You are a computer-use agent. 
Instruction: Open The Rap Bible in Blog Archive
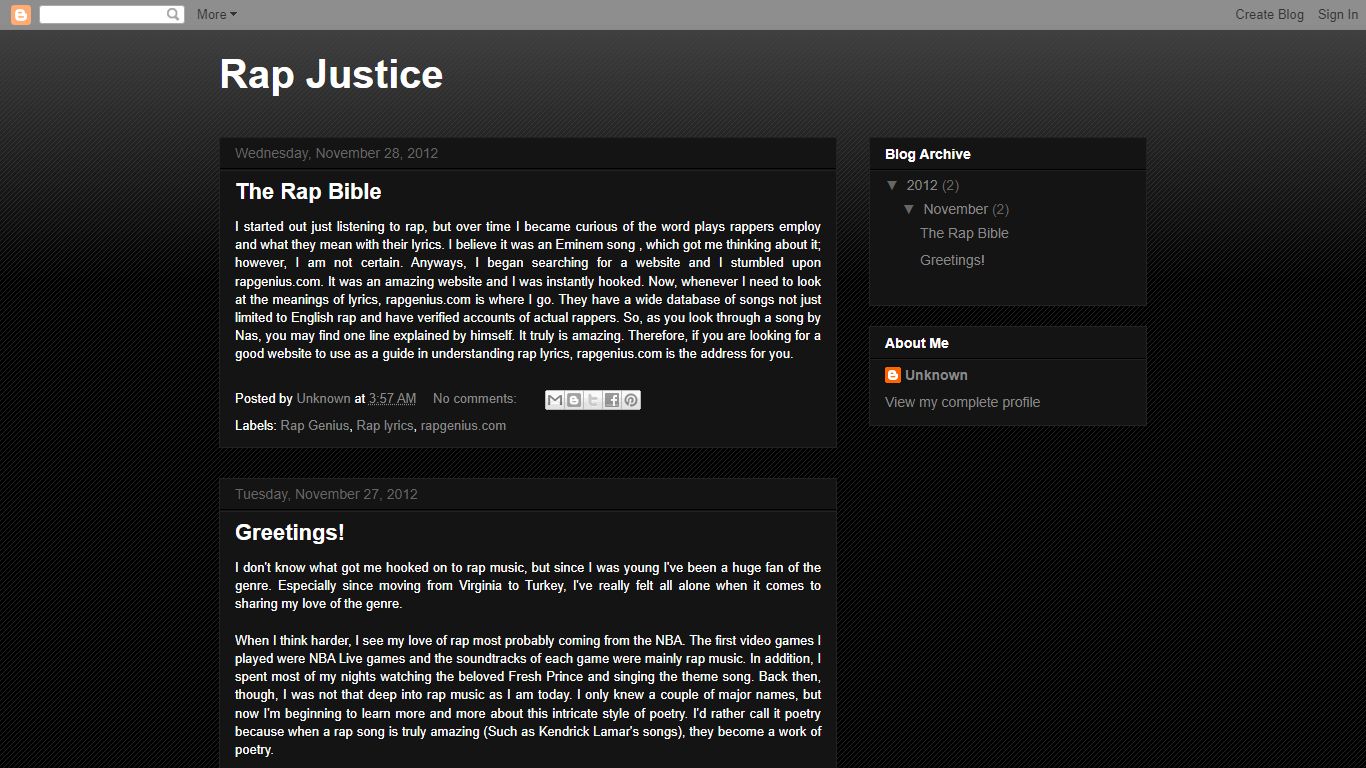click(x=964, y=233)
